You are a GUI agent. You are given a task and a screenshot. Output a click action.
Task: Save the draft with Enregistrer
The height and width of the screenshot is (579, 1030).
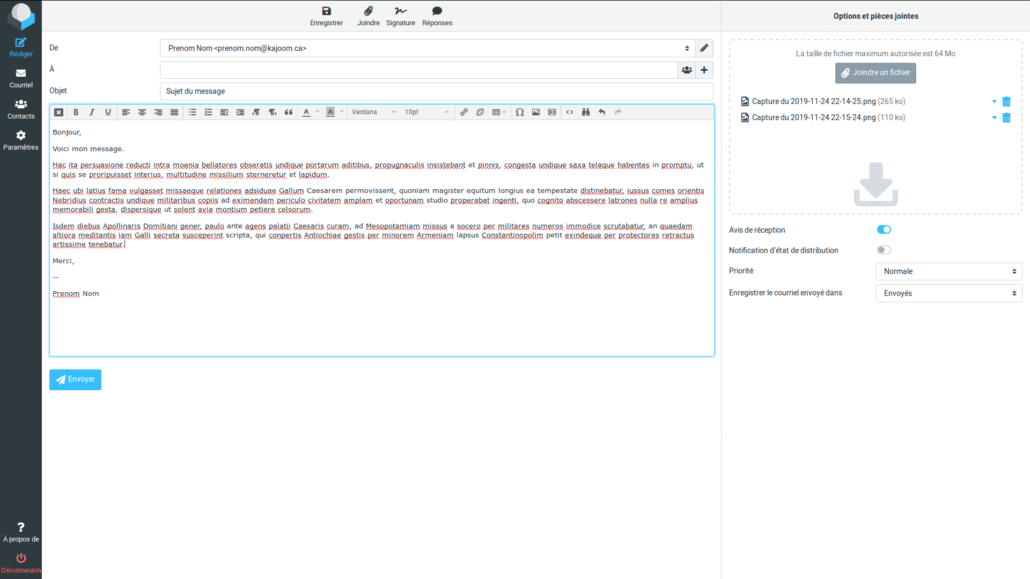pyautogui.click(x=326, y=16)
